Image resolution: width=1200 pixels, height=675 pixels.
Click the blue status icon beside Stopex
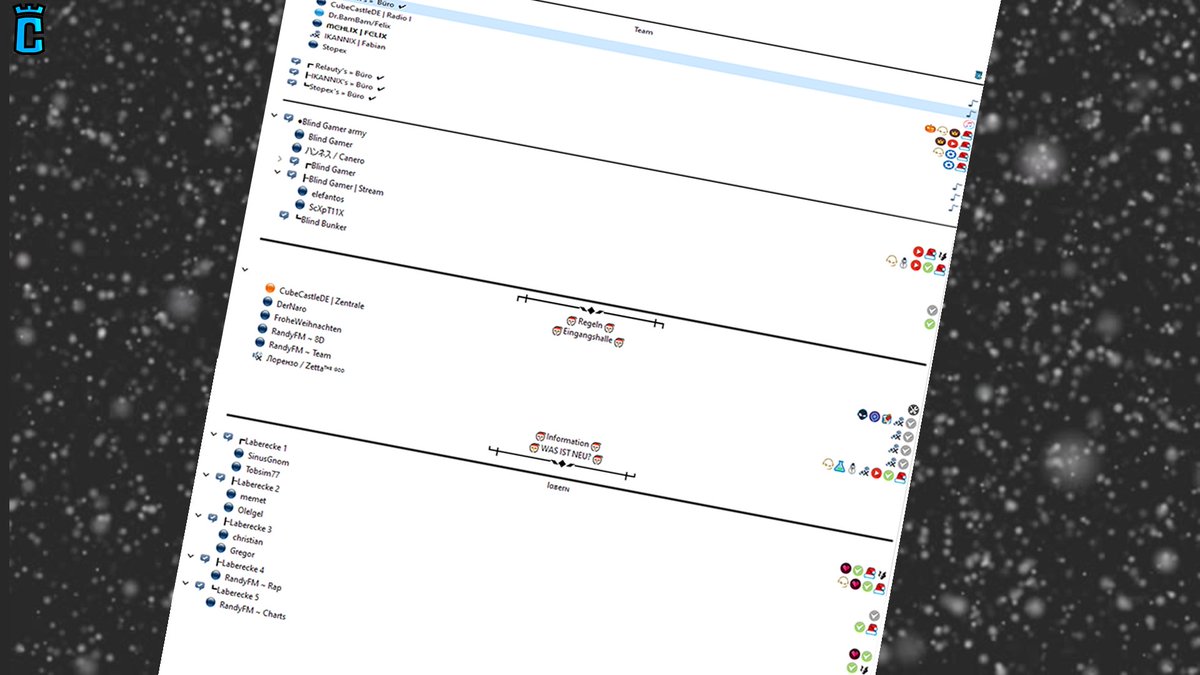(x=313, y=45)
